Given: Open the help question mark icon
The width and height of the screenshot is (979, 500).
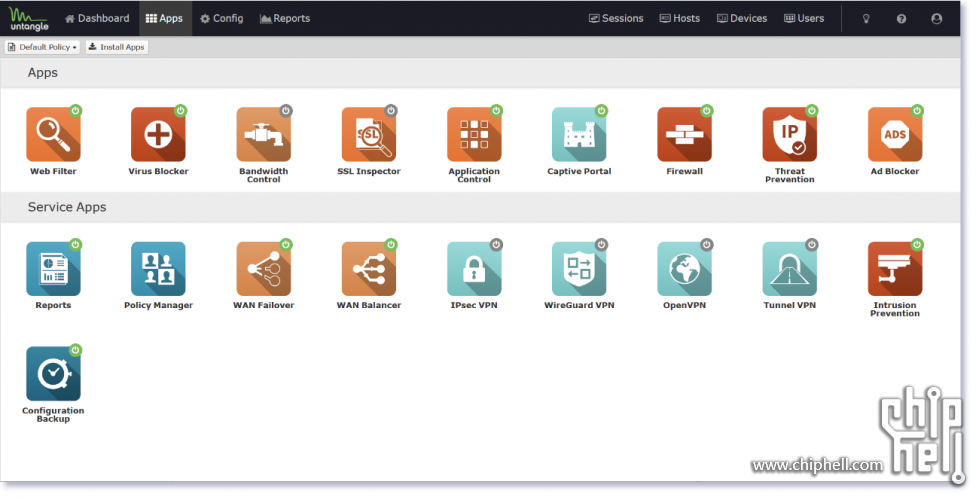Looking at the screenshot, I should pos(901,19).
